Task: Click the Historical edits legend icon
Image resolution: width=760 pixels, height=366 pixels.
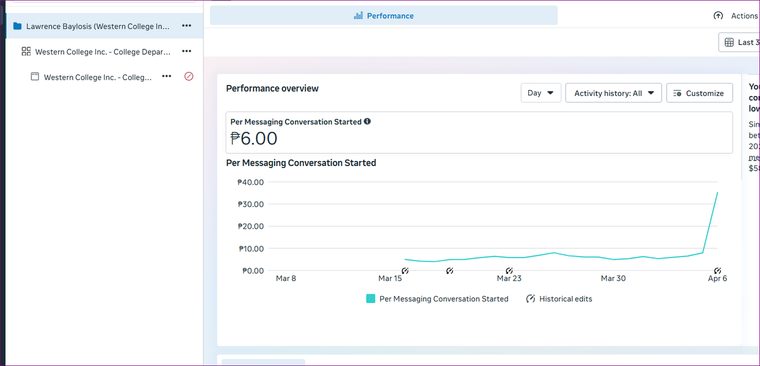Action: 531,299
